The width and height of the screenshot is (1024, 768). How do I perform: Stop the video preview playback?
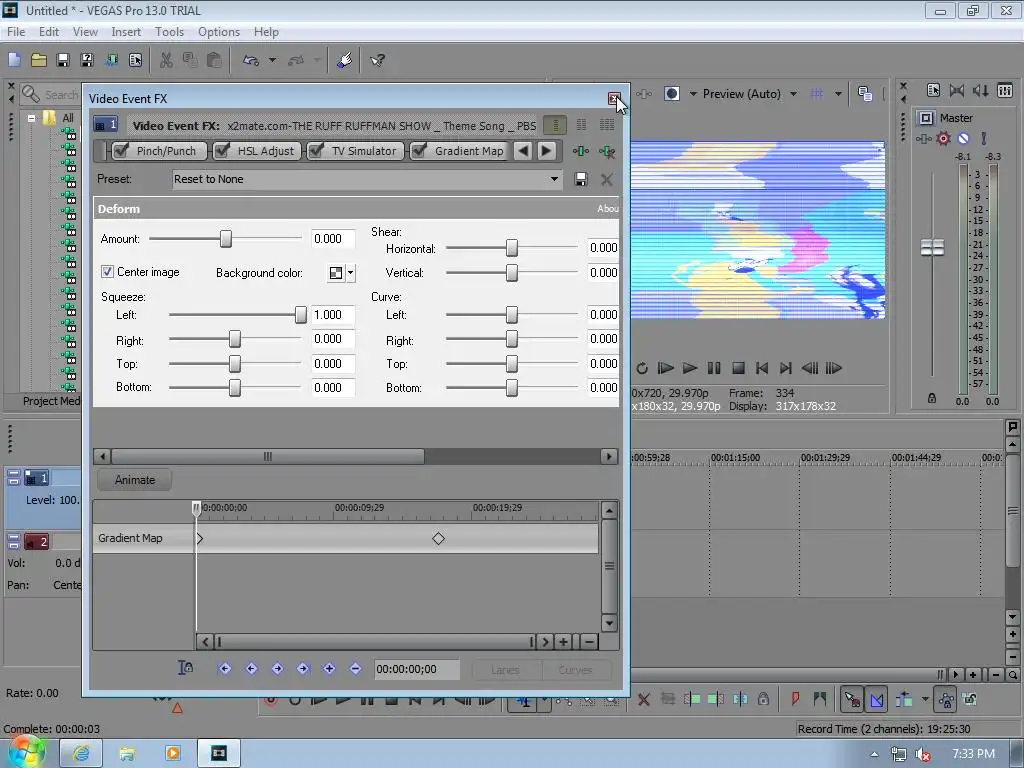[738, 368]
